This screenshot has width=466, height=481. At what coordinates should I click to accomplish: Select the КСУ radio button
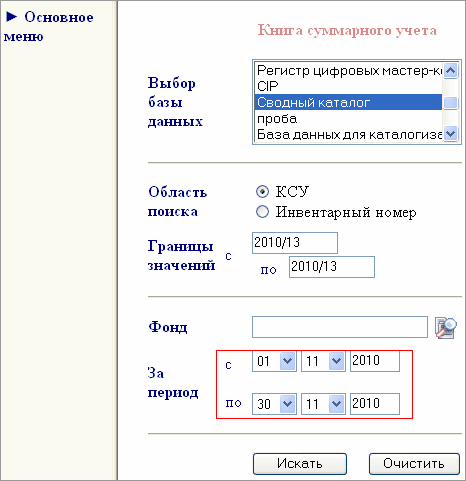(262, 192)
